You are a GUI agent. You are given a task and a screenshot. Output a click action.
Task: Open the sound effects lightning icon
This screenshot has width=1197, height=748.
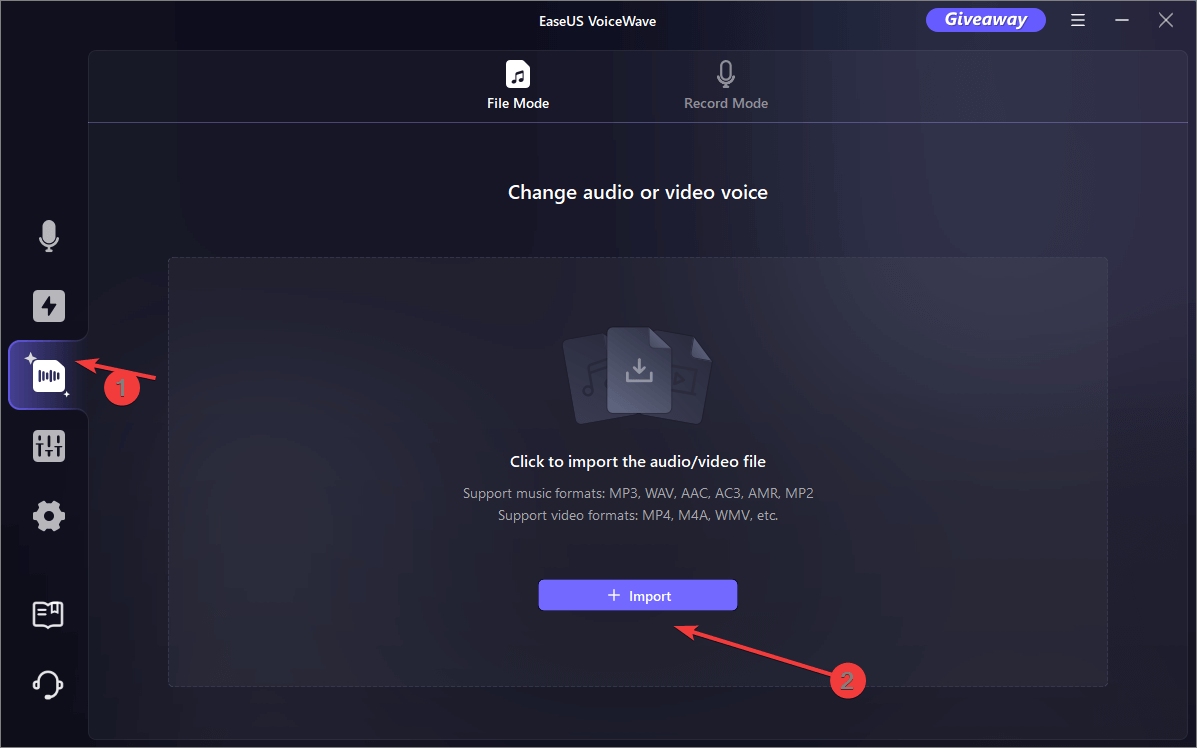48,306
